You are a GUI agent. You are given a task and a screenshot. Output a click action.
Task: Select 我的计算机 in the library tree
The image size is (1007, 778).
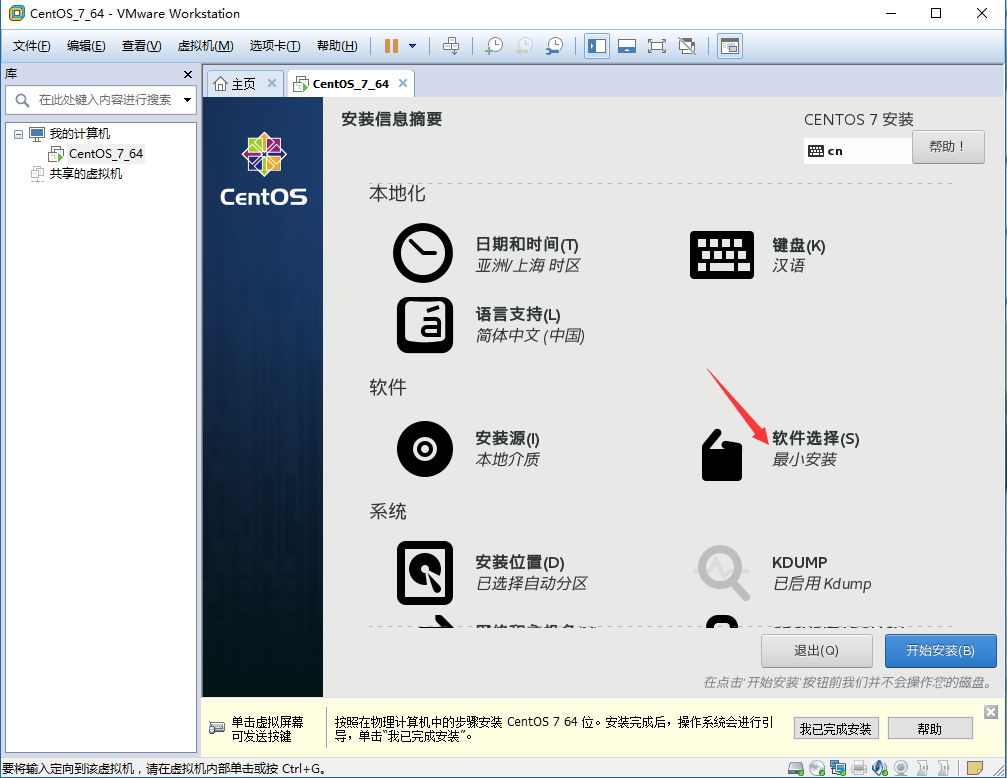[x=80, y=134]
